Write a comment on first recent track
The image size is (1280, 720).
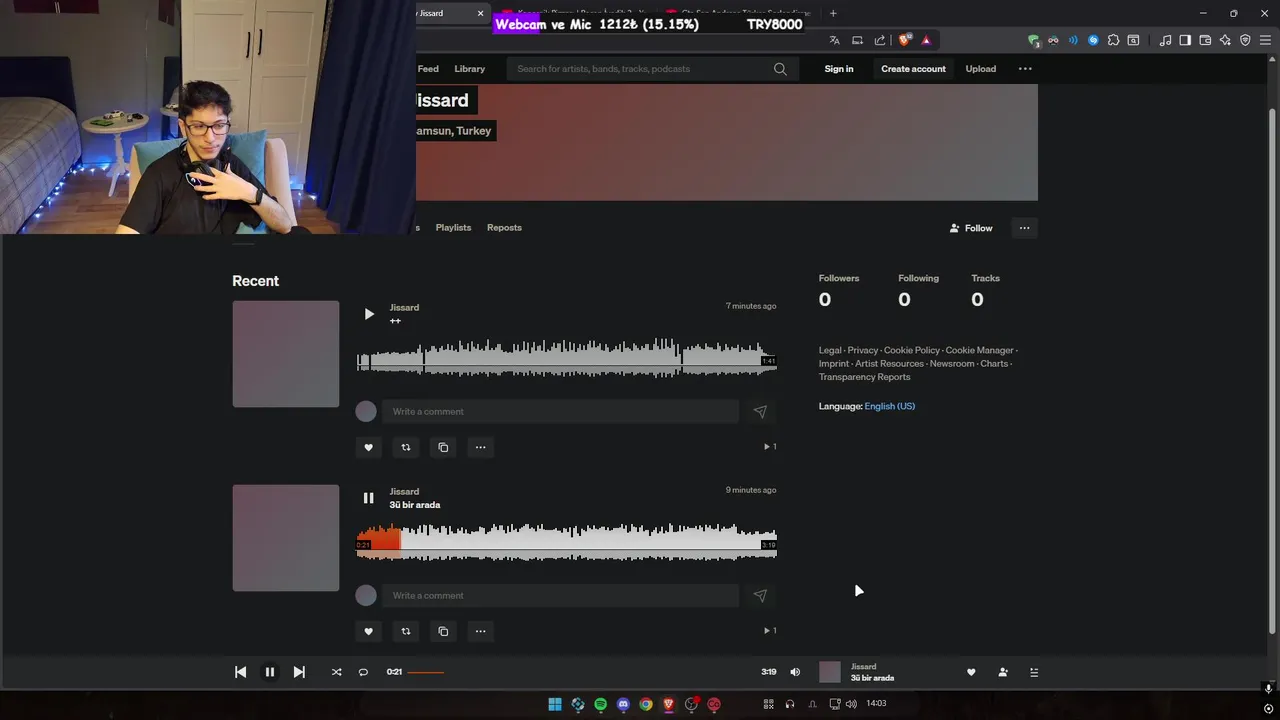[x=560, y=411]
